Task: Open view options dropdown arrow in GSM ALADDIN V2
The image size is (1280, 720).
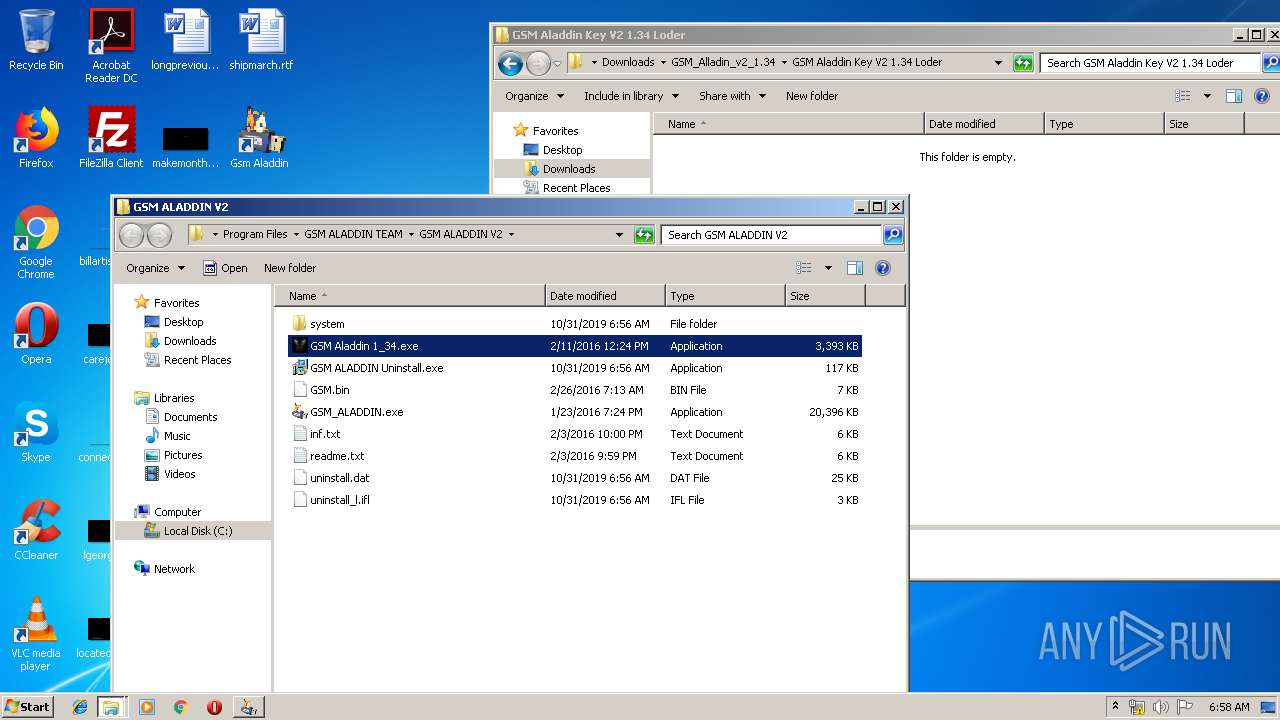Action: coord(828,268)
